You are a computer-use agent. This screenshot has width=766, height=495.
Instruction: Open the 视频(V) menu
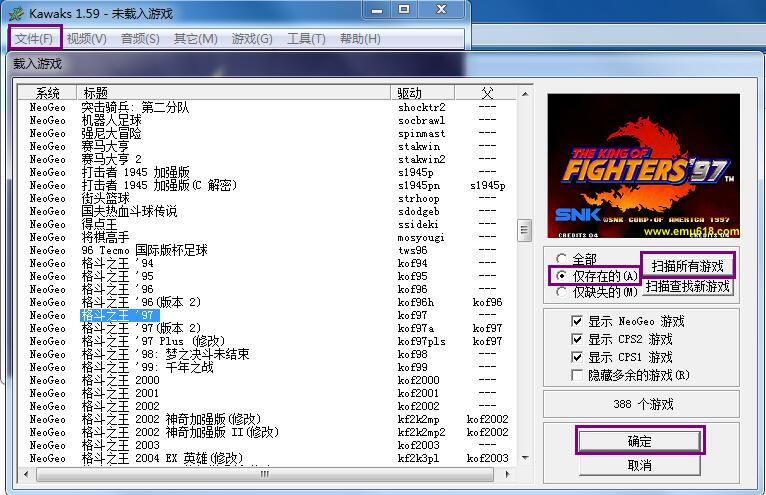[86, 38]
